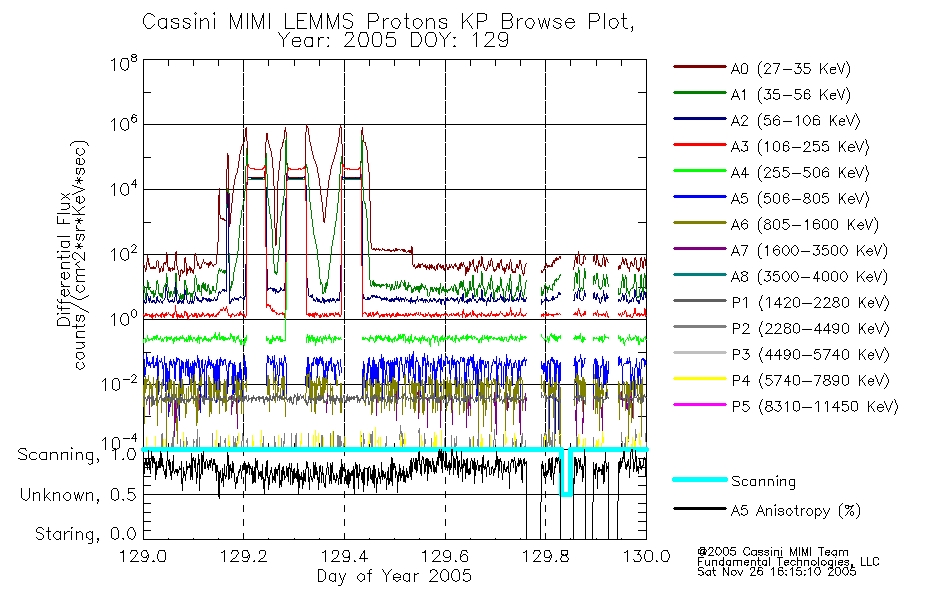Click the cyan scanning dip near 129.84
Image resolution: width=950 pixels, height=600 pixels.
pyautogui.click(x=566, y=473)
